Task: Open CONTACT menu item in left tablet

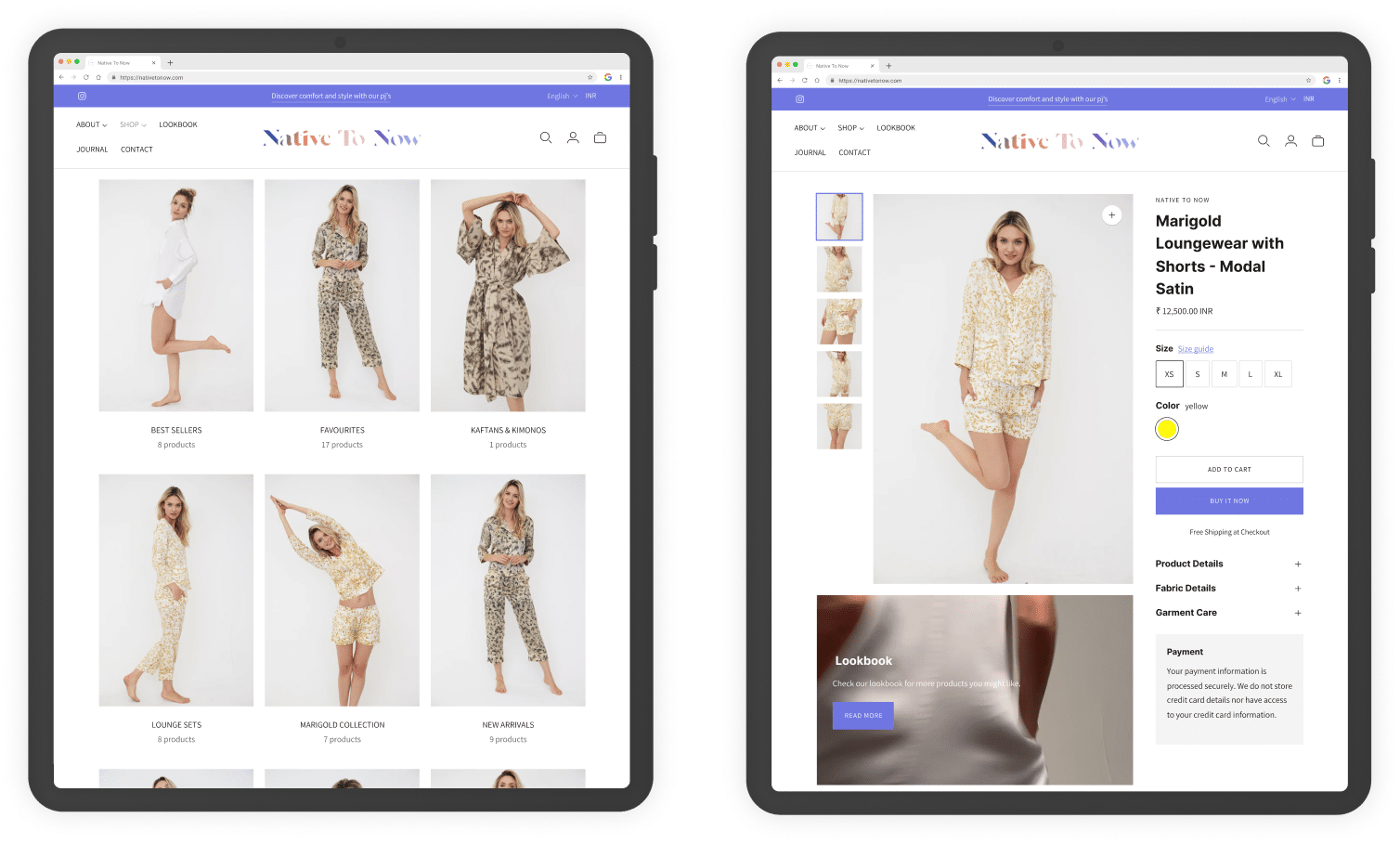Action: pyautogui.click(x=136, y=149)
